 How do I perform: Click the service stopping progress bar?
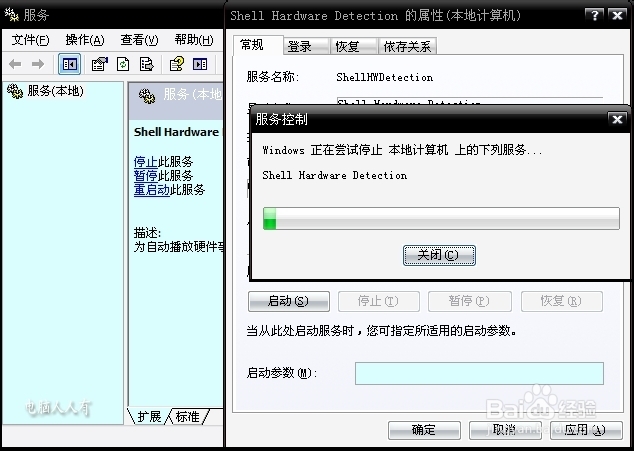(441, 218)
